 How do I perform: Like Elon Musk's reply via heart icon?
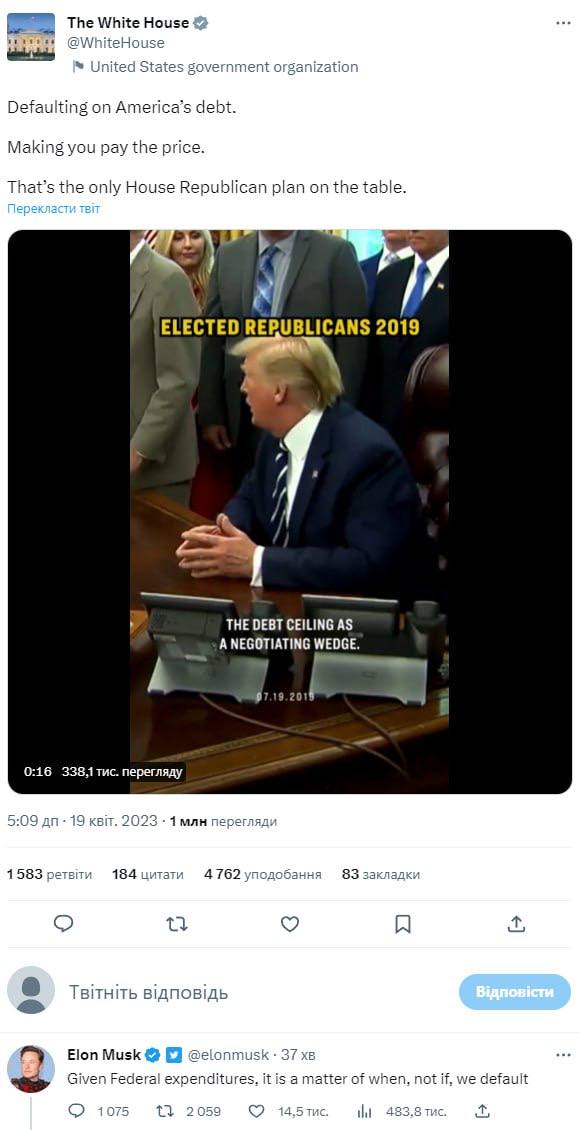(x=256, y=1111)
